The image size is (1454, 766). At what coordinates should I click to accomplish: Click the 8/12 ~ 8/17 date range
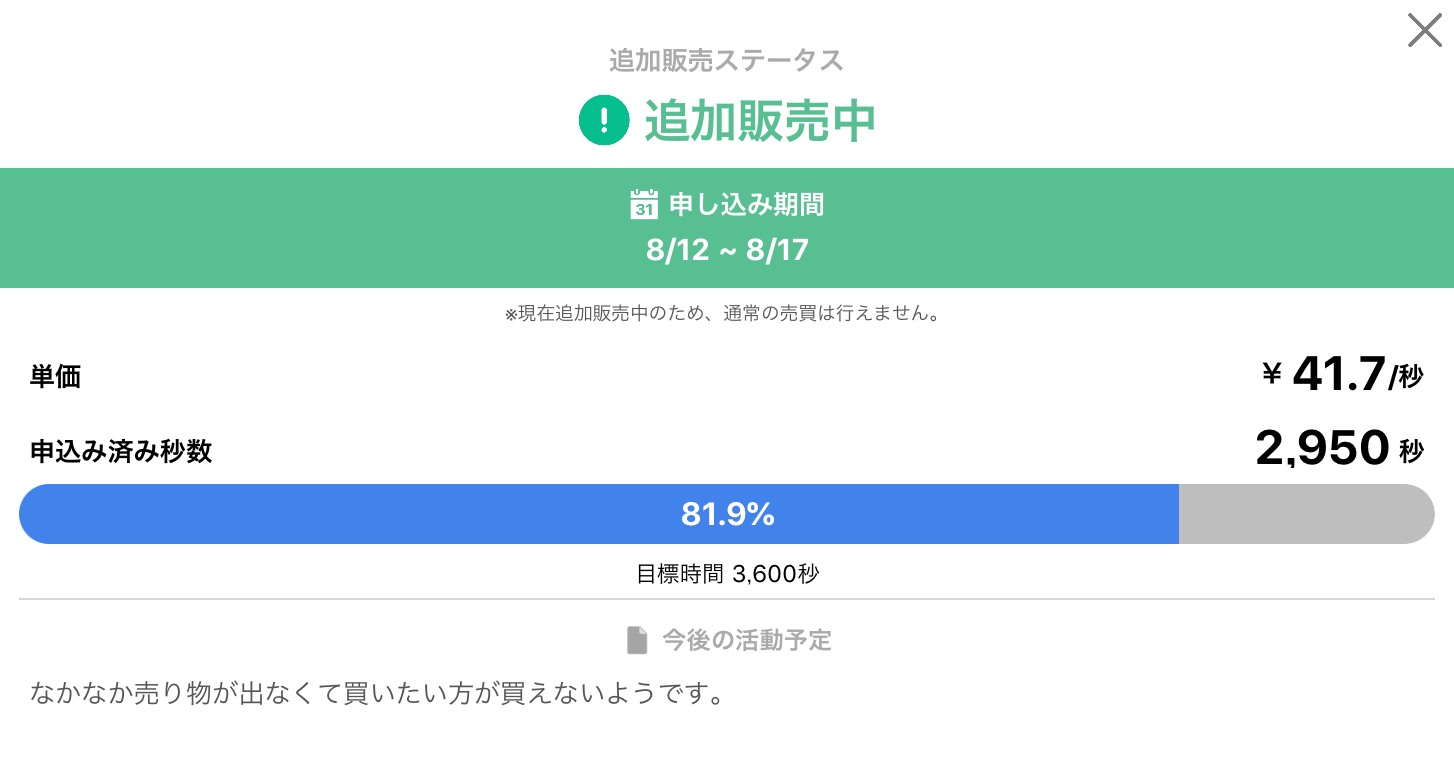pyautogui.click(x=727, y=250)
